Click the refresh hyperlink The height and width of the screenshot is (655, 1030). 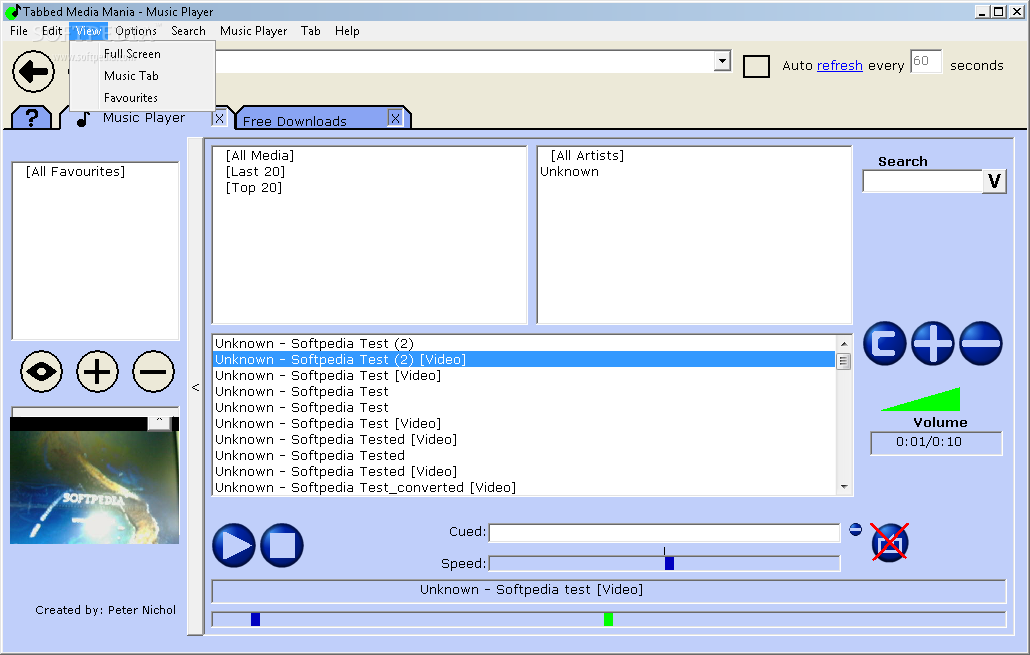tap(840, 66)
